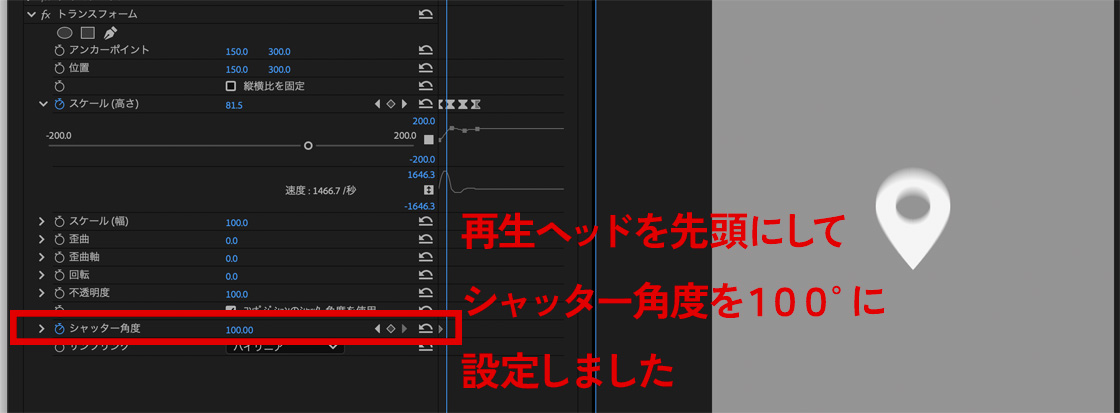Image resolution: width=1120 pixels, height=413 pixels.
Task: Click the シャッター角度 value 100.00
Action: (240, 328)
